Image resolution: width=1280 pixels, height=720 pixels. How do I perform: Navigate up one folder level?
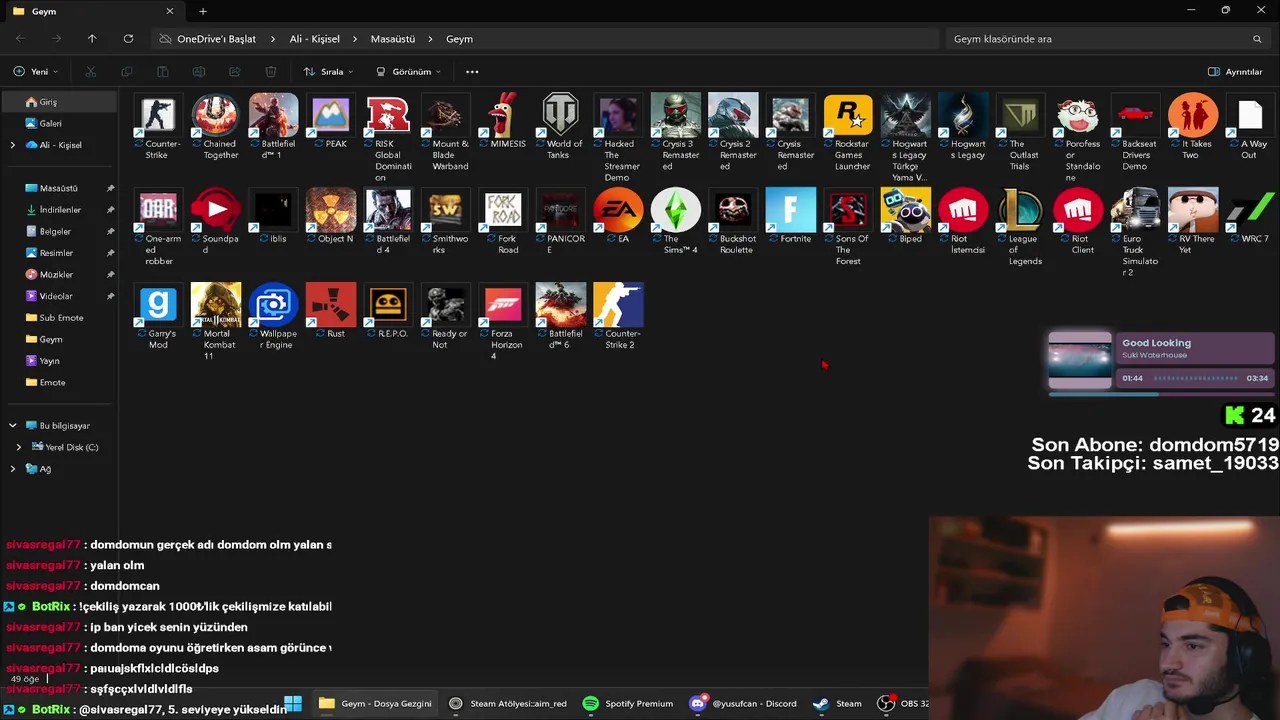(x=92, y=39)
